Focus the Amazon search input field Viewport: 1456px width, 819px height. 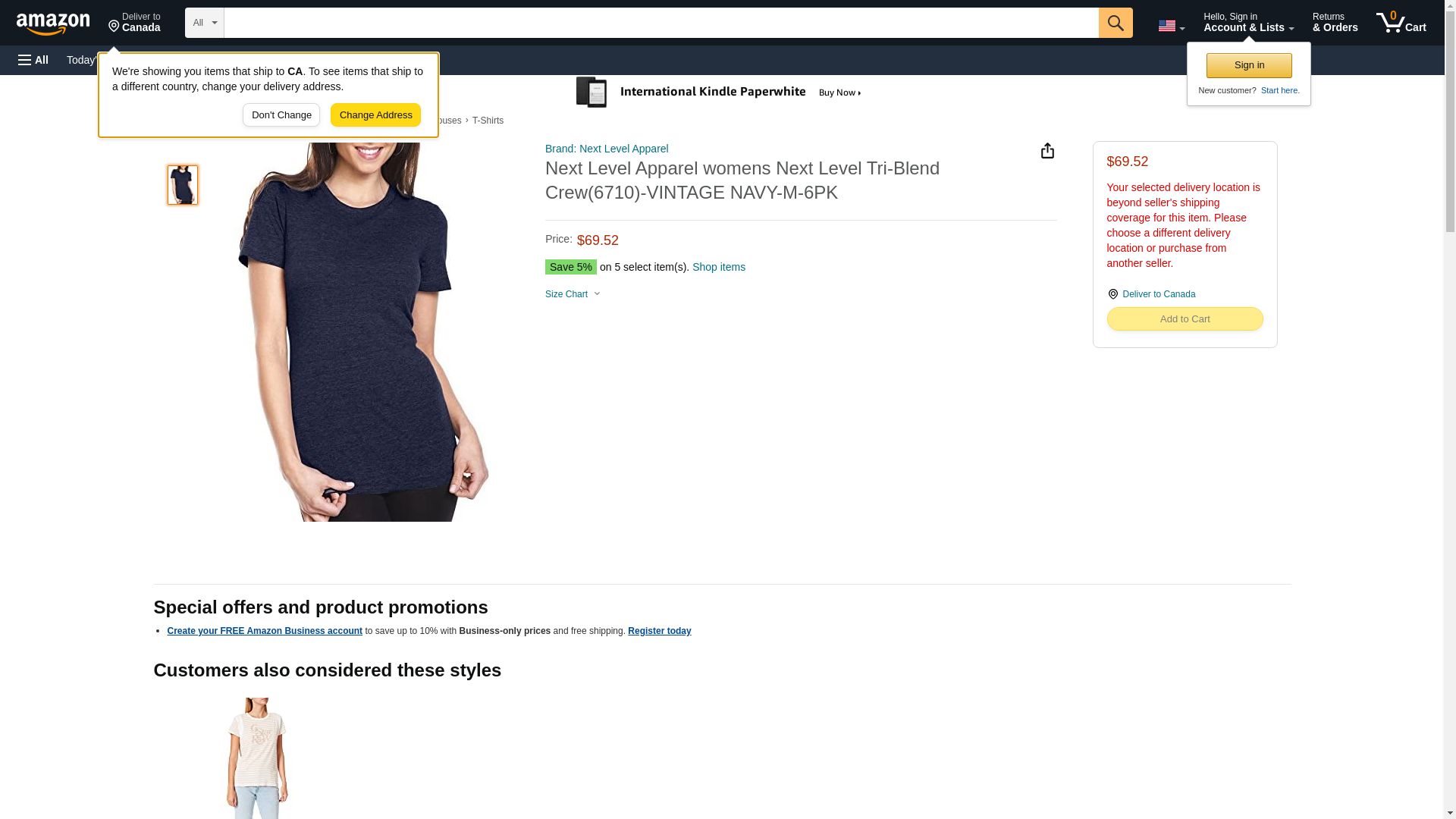tap(660, 23)
